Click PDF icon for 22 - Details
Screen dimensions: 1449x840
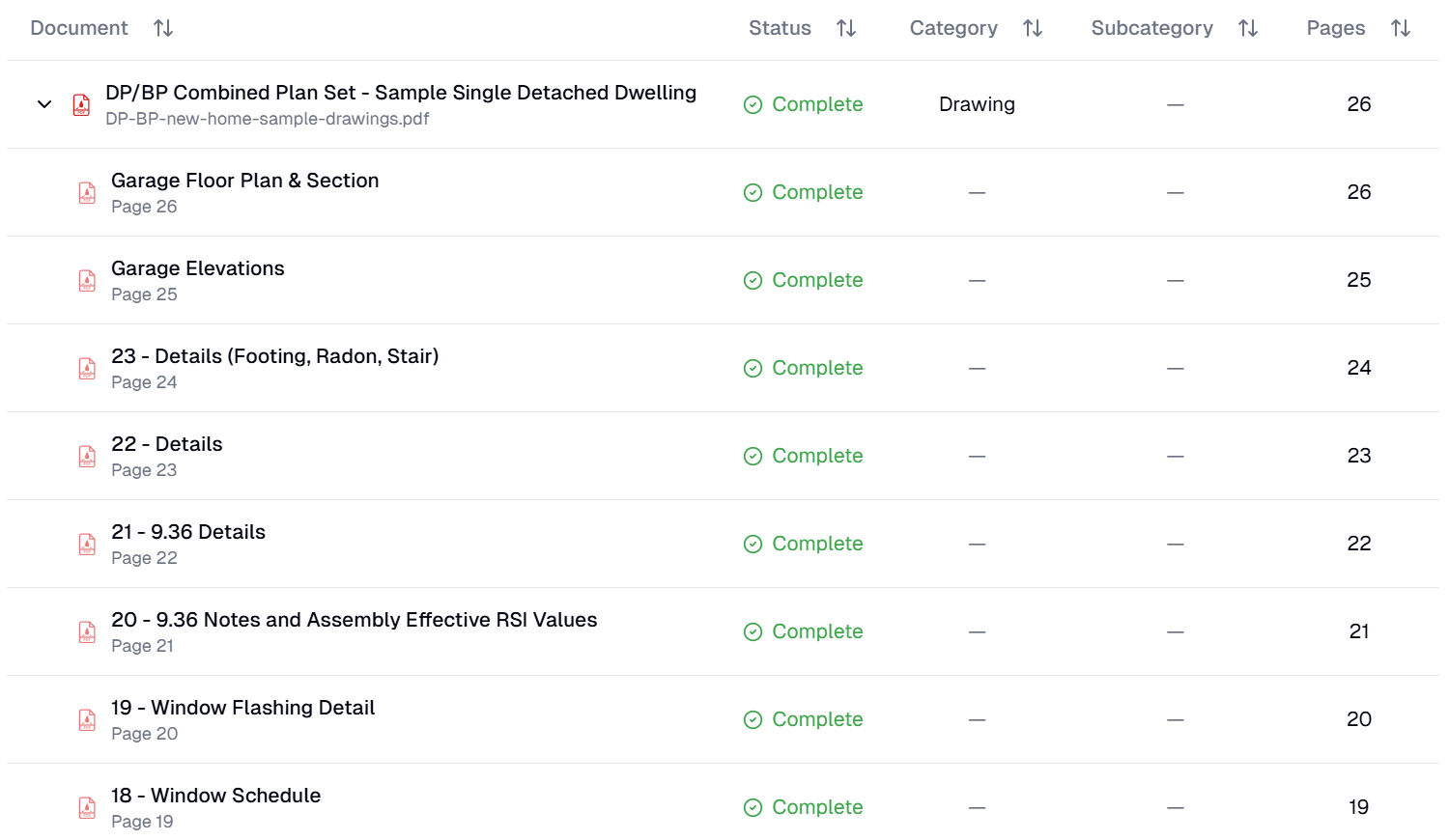click(87, 457)
